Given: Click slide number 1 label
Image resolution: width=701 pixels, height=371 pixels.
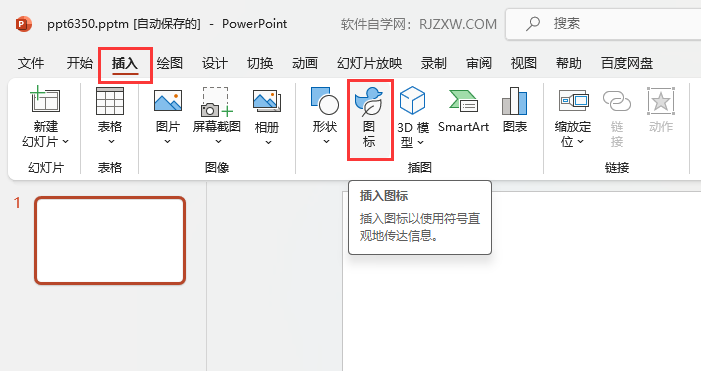Looking at the screenshot, I should pyautogui.click(x=17, y=203).
